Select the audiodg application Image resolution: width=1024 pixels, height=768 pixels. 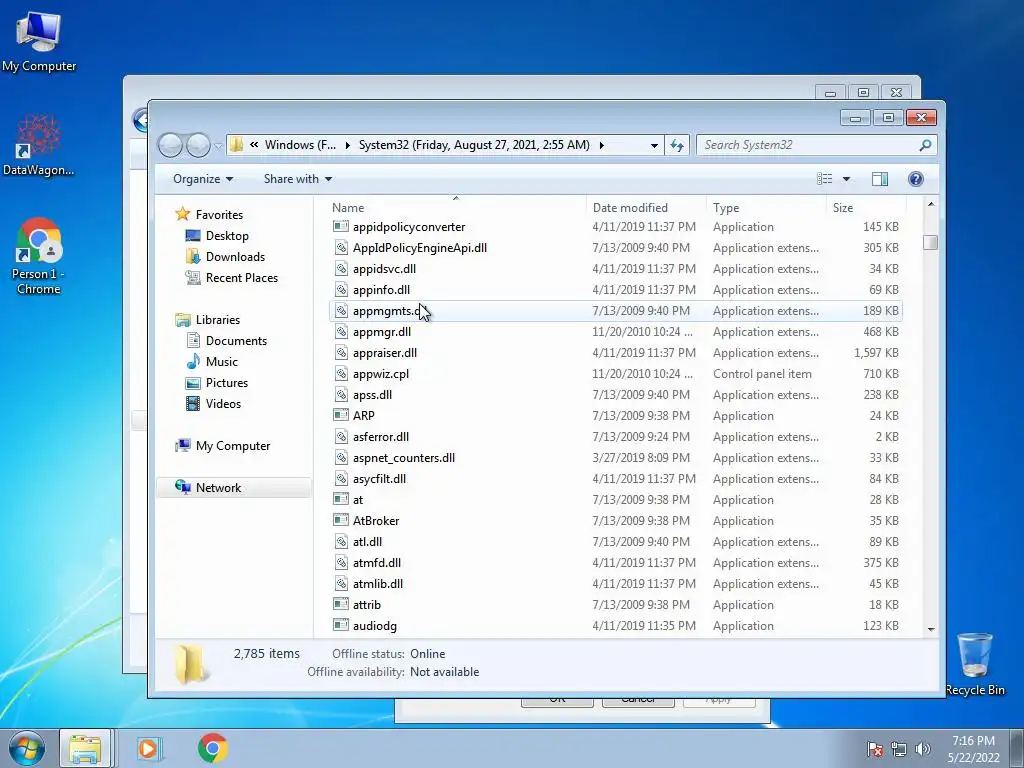[615, 626]
